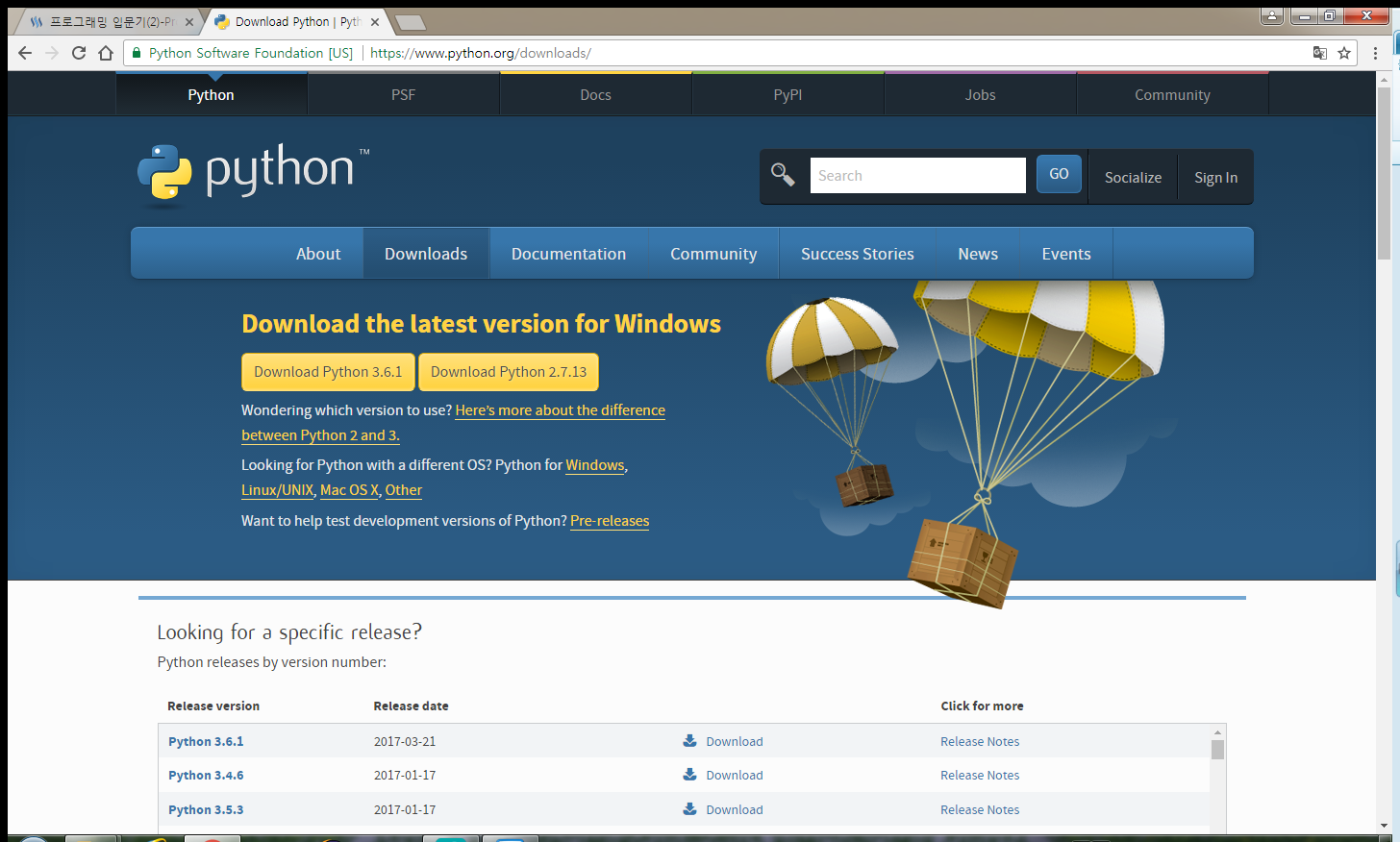Click the green secure padlock icon
1400x842 pixels.
coord(137,53)
